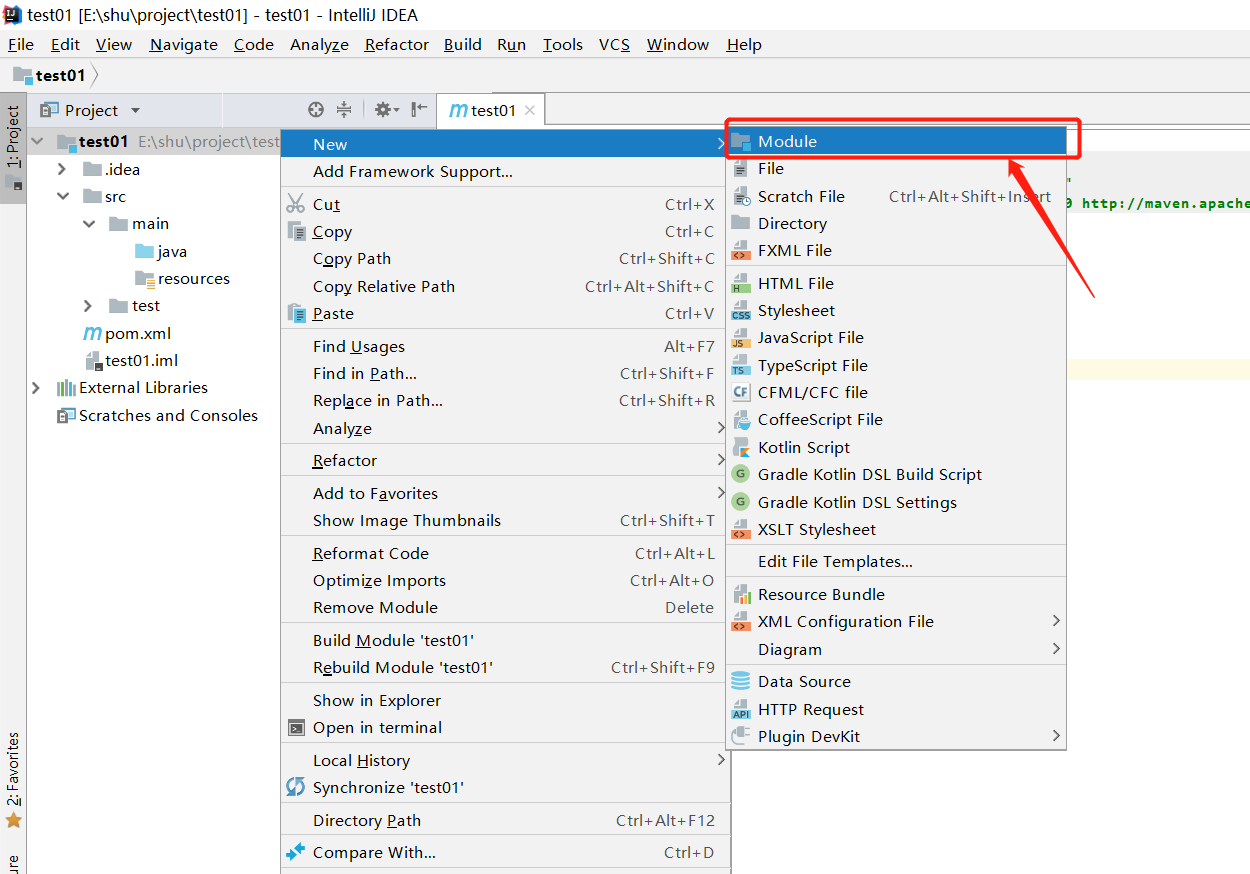Open the VCS menu
Image resolution: width=1250 pixels, height=874 pixels.
pyautogui.click(x=614, y=44)
